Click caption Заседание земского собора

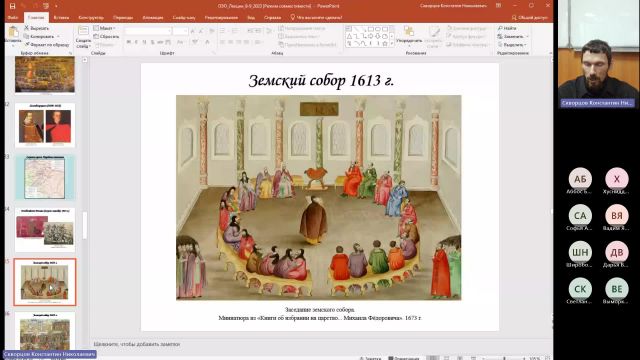320,310
